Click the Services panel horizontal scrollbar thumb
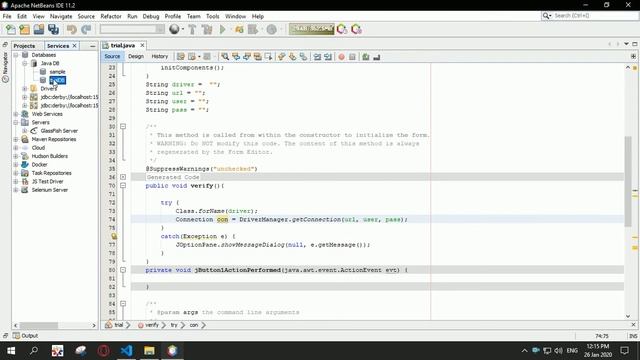 39,325
